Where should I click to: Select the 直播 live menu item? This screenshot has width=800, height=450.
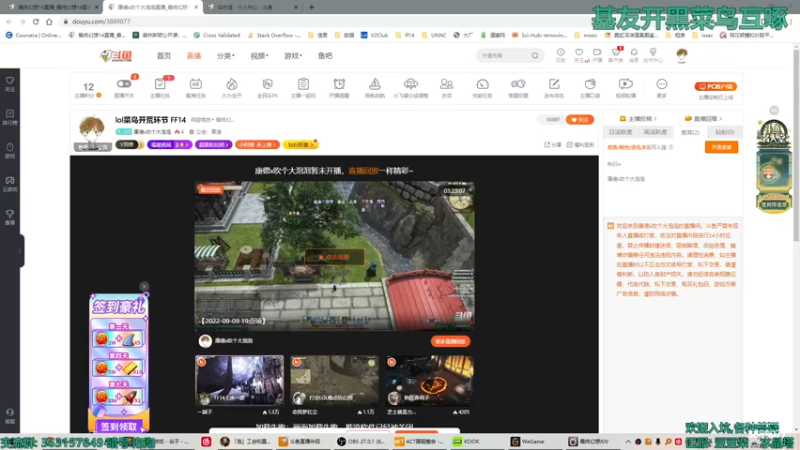point(194,56)
